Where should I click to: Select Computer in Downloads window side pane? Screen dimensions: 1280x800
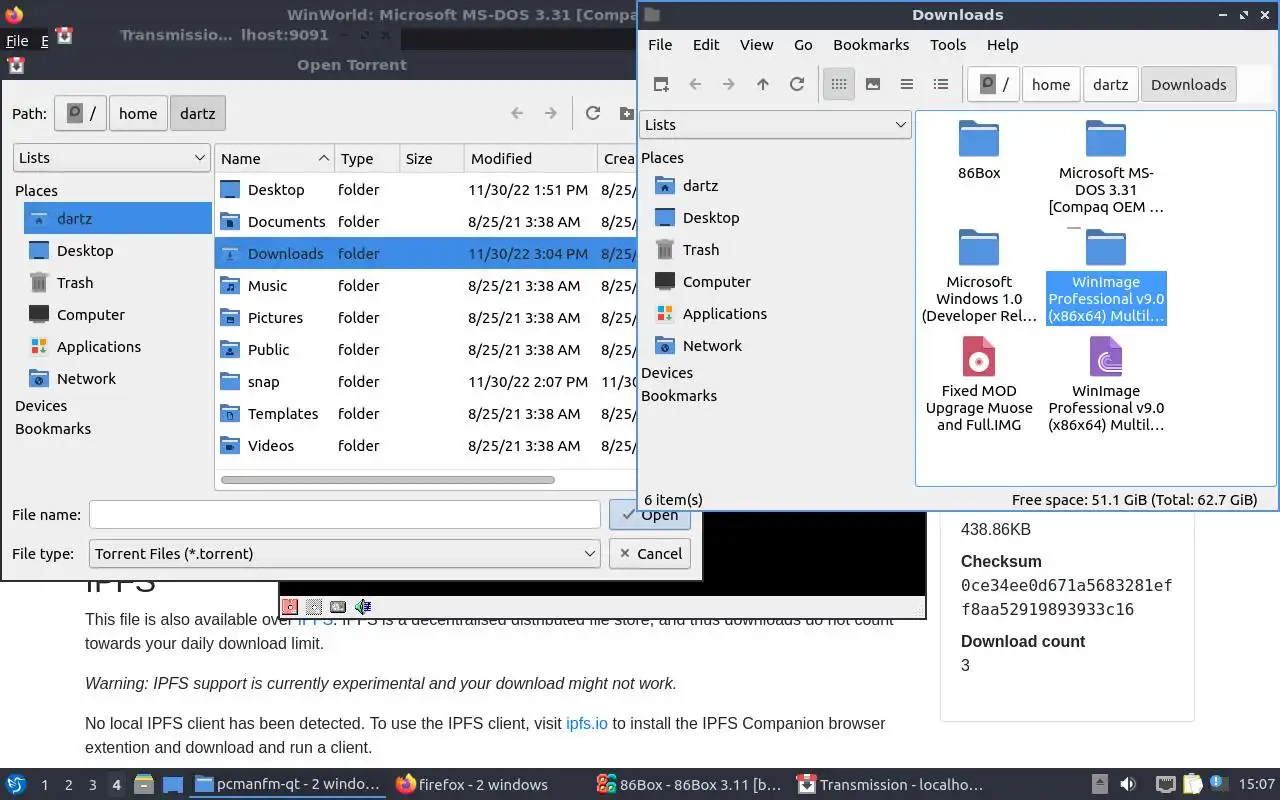coord(716,282)
